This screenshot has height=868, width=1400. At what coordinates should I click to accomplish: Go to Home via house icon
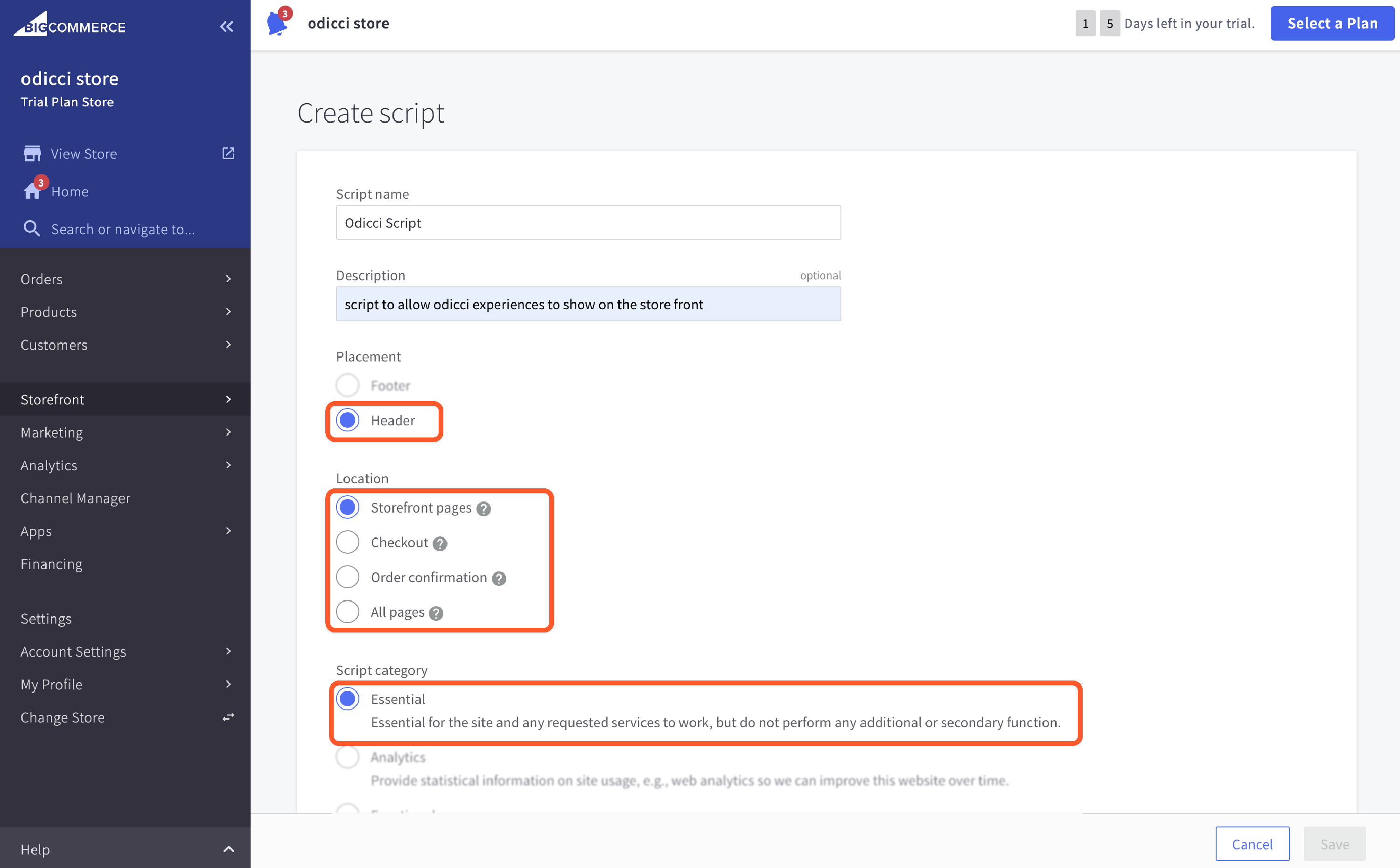click(x=32, y=191)
